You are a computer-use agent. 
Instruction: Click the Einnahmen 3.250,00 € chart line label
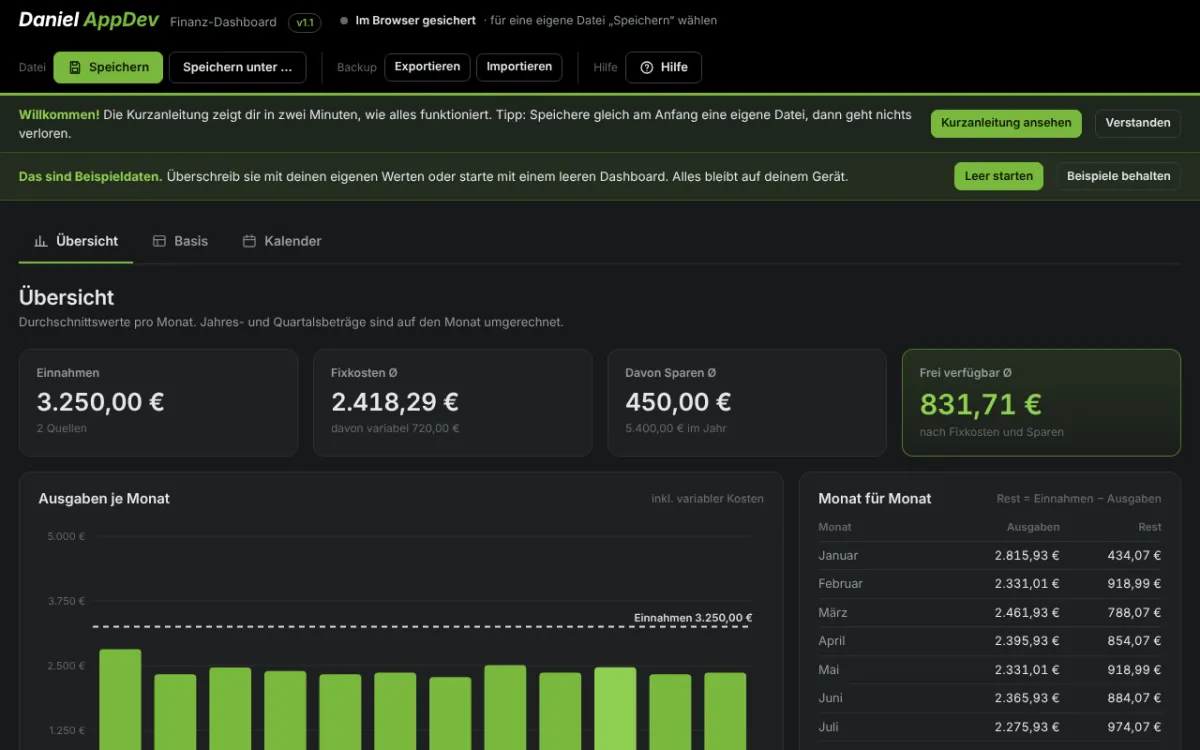click(x=693, y=618)
